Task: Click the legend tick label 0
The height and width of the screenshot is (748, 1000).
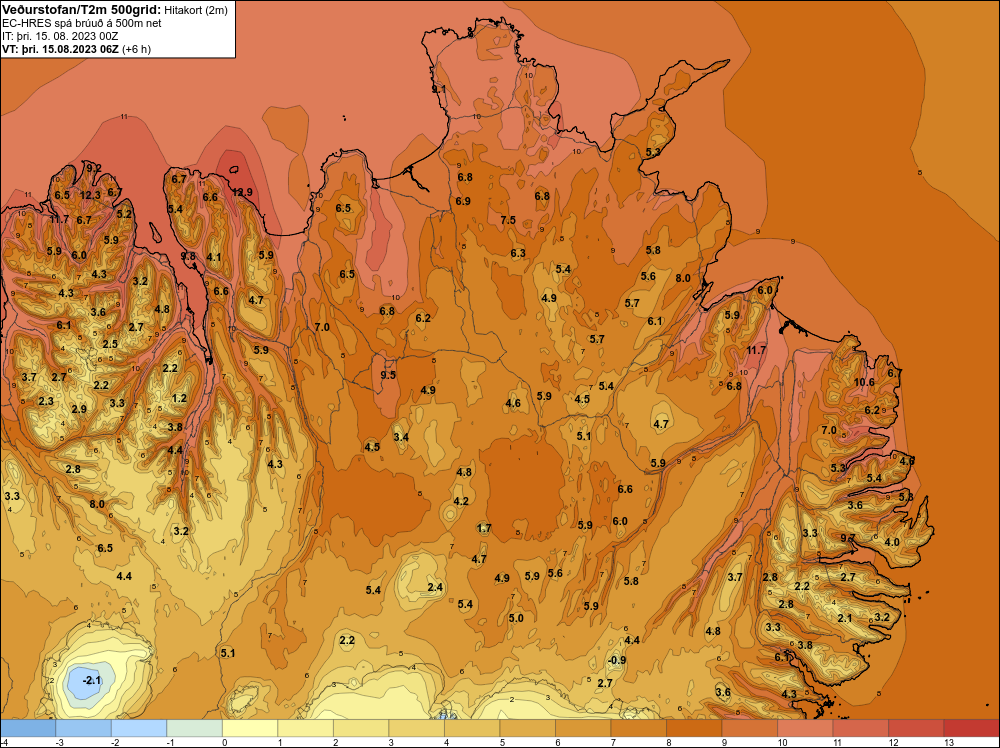Action: tap(224, 742)
